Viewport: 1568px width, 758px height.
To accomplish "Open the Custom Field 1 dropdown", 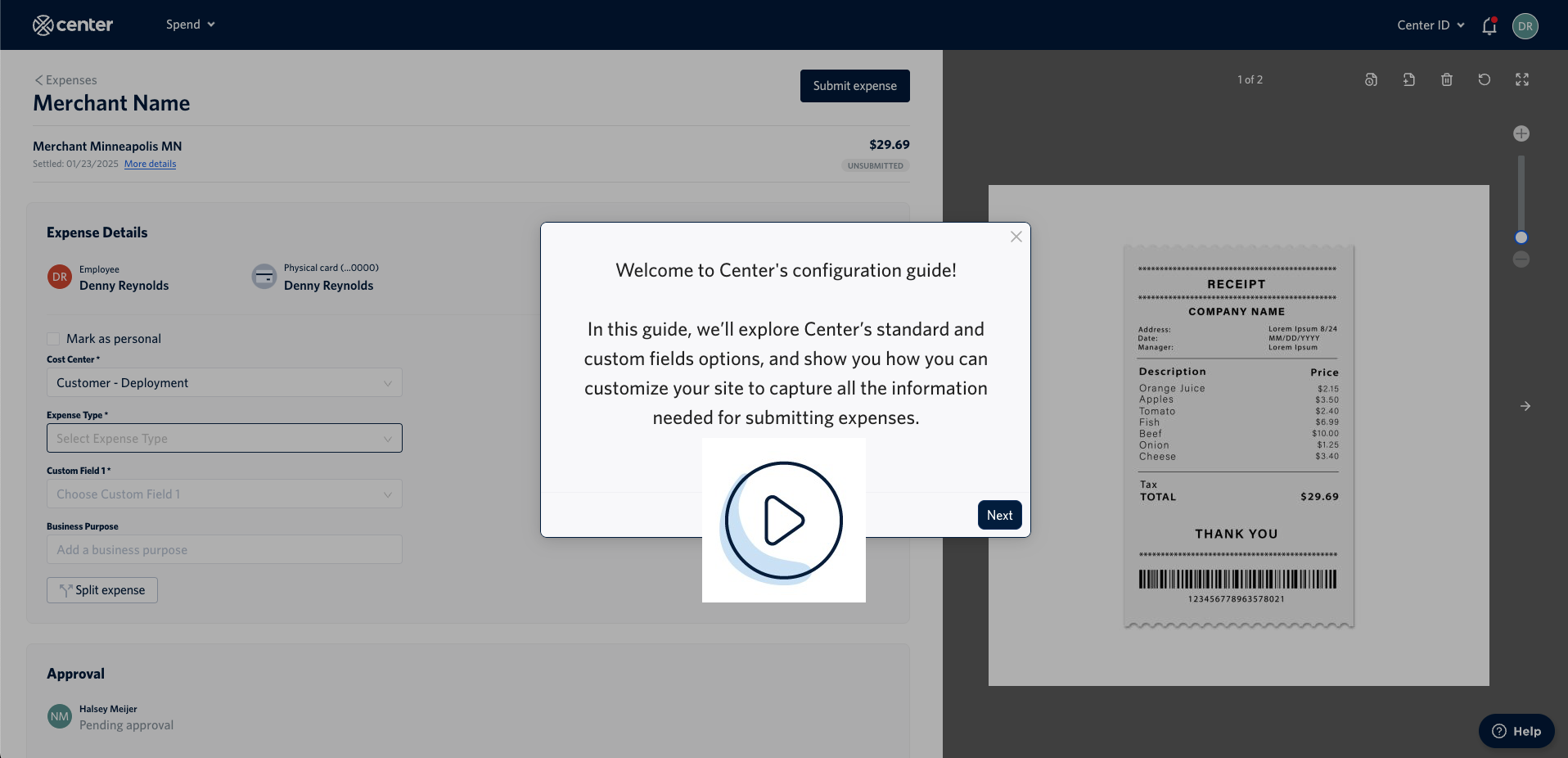I will 223,494.
